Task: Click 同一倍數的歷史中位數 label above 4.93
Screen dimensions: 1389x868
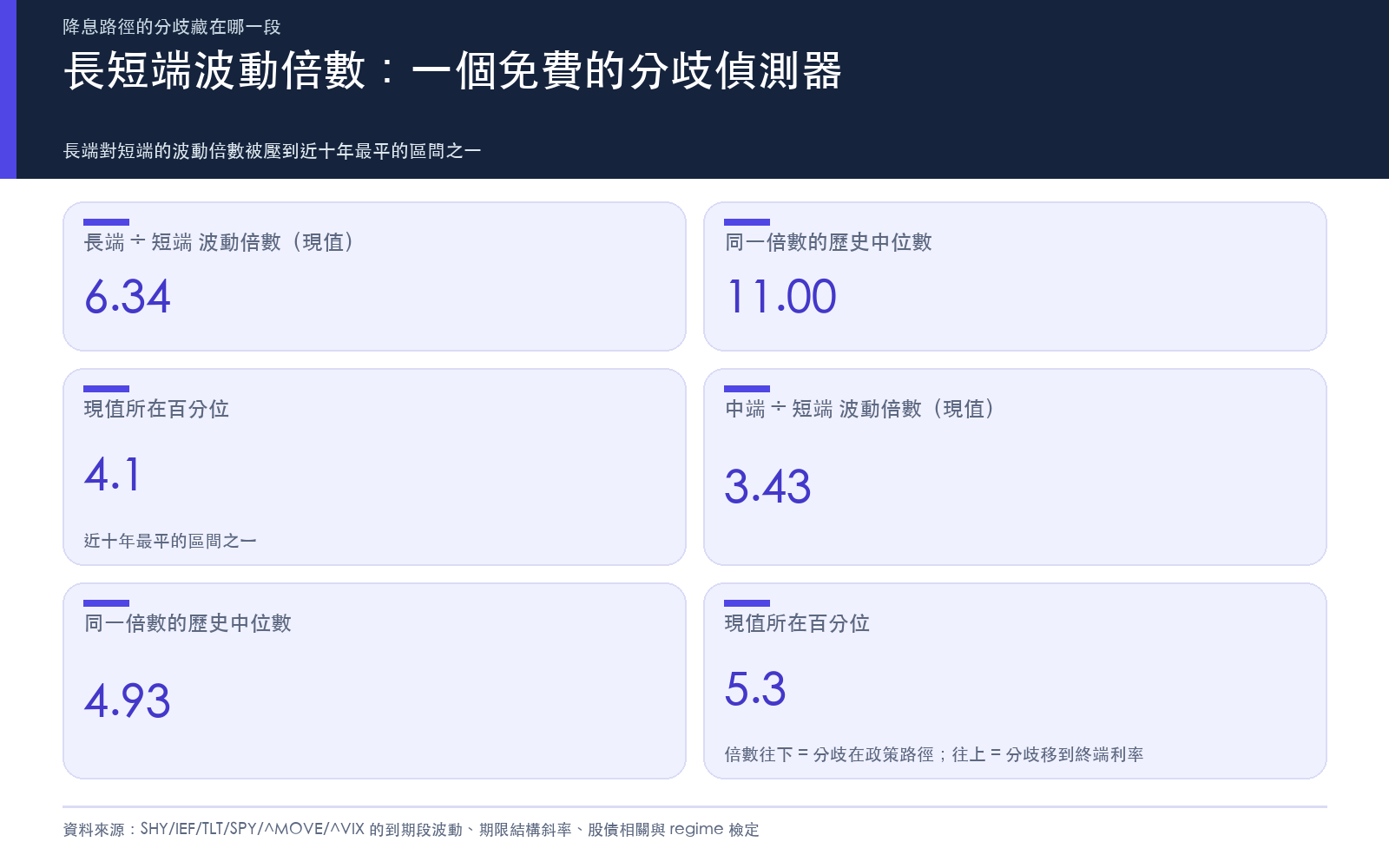Action: (x=188, y=623)
